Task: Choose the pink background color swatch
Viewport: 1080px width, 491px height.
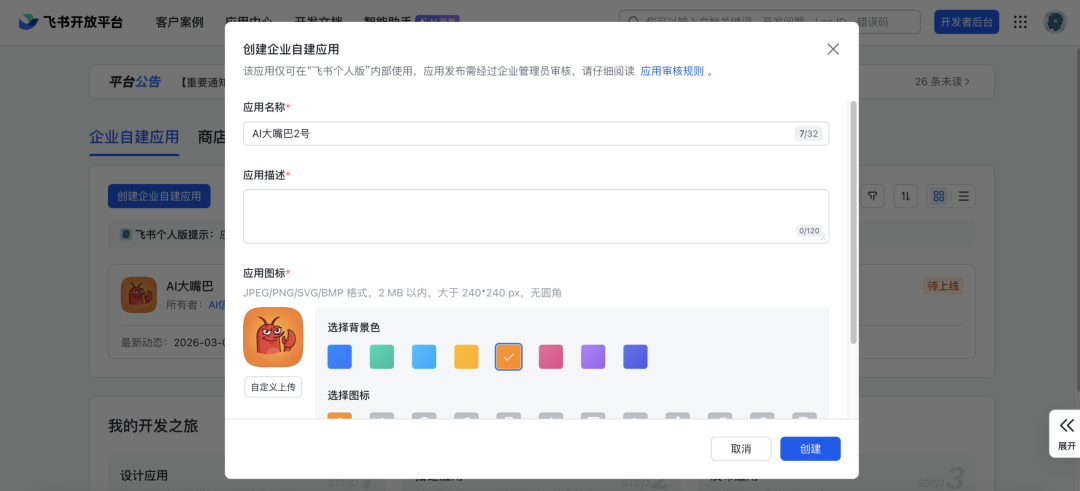Action: (x=551, y=357)
